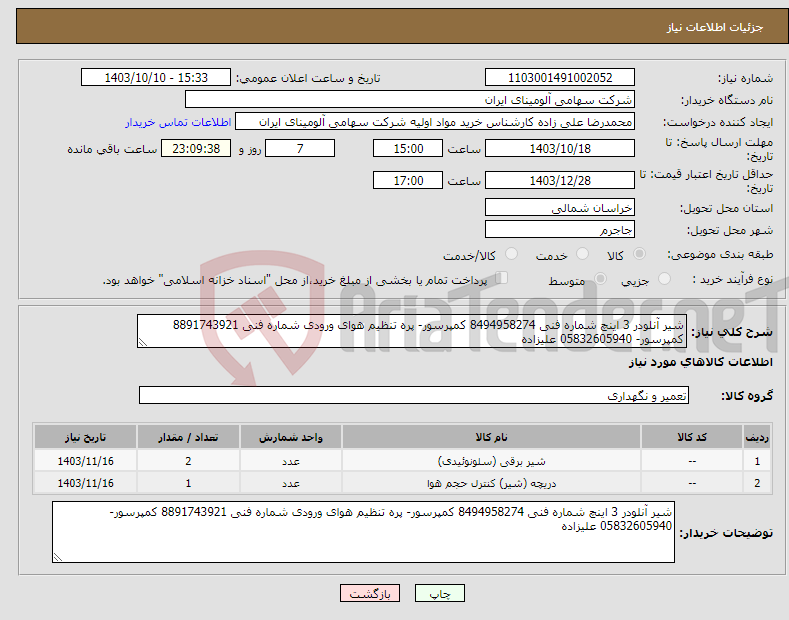
Task: Click the تعداد / مقدار column header
Action: click(188, 437)
